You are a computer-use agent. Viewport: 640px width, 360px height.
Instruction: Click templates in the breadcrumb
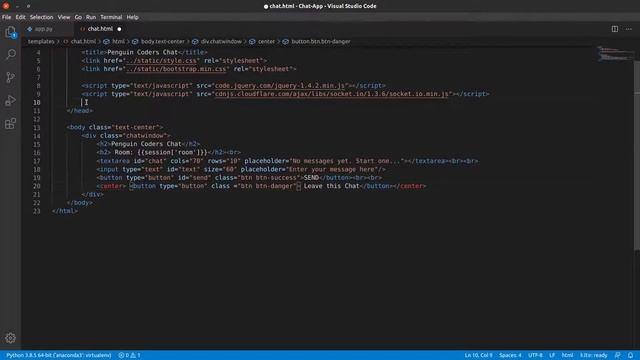(x=41, y=41)
